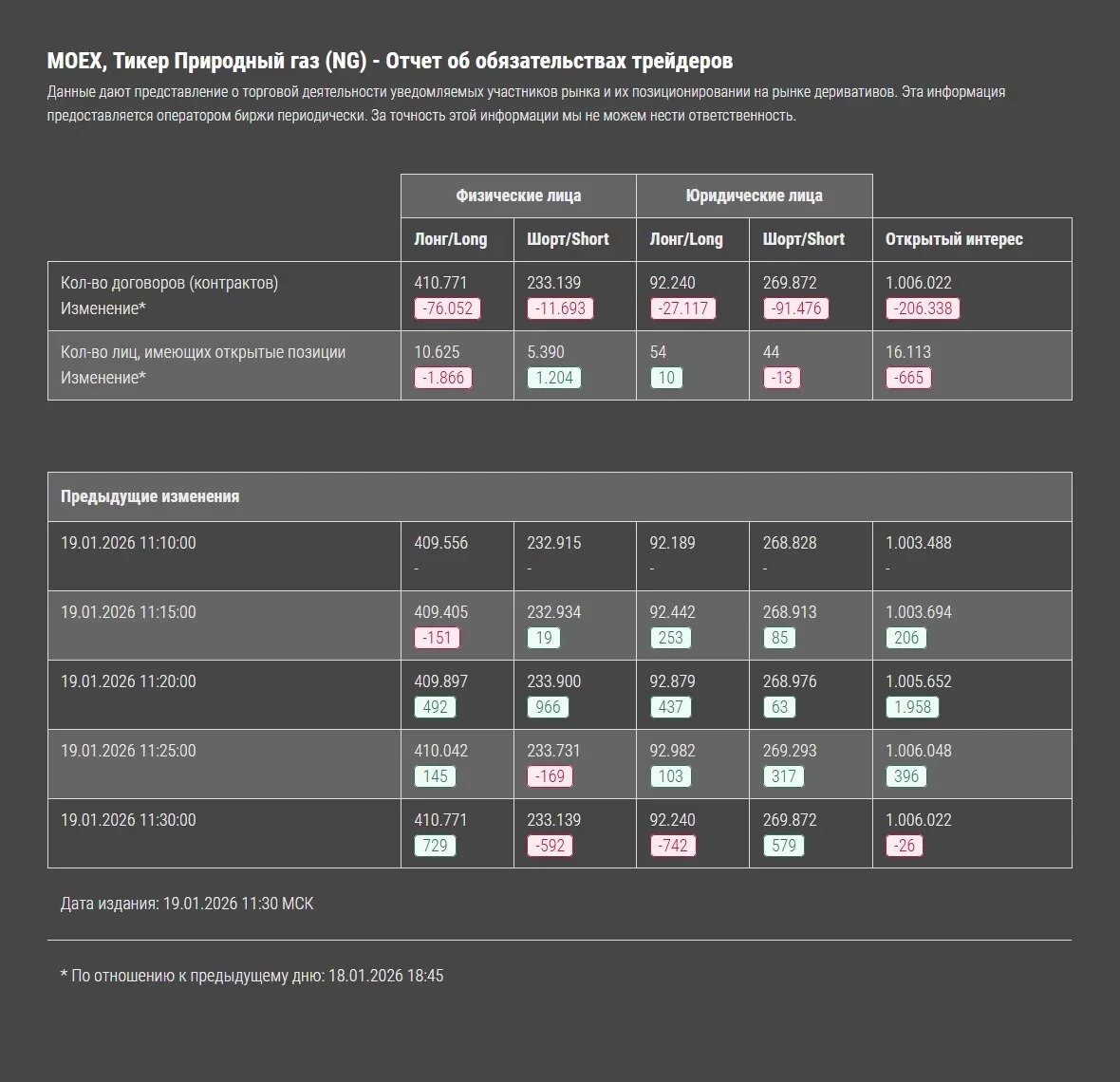This screenshot has width=1120, height=1082.
Task: Select the open interest value 16.113
Action: point(907,352)
